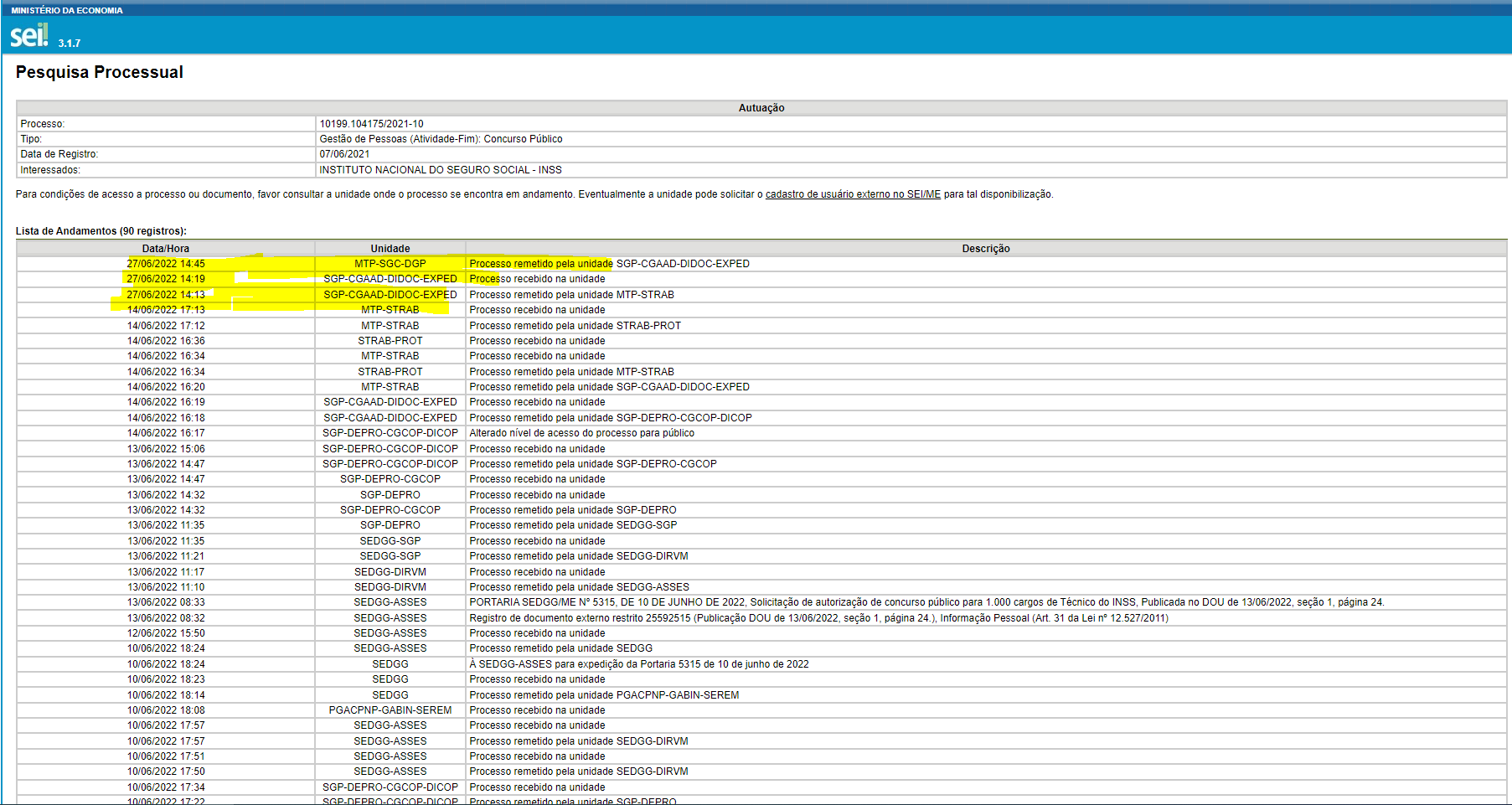This screenshot has height=805, width=1512.
Task: Click À SEDGG-ASSES para expedição da Portaria 5315 entry
Action: (x=639, y=664)
